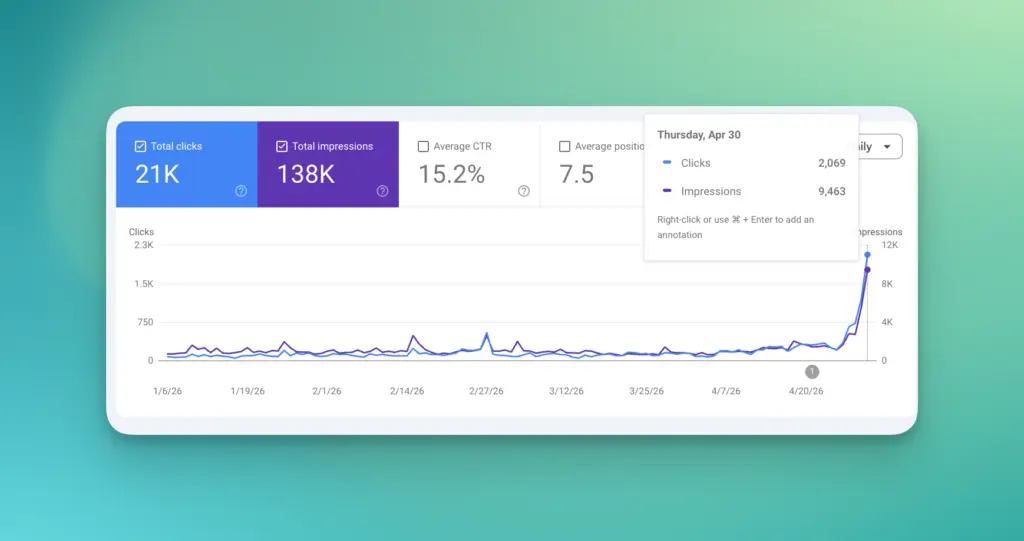Click the 15.2% average CTR value
Image resolution: width=1024 pixels, height=541 pixels.
tap(451, 174)
